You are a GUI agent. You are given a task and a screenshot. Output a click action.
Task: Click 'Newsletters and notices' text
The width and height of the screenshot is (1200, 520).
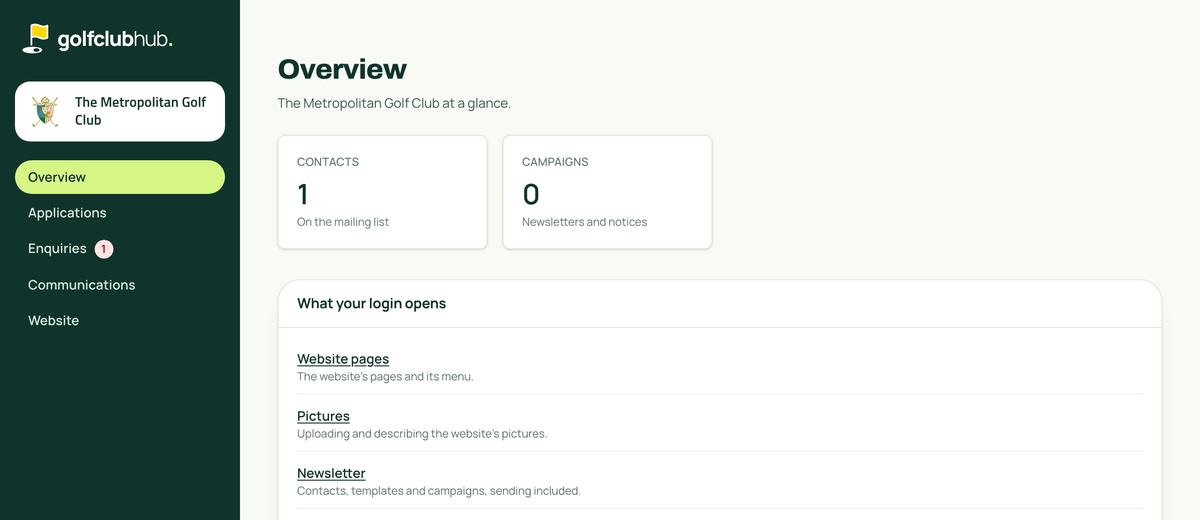point(585,222)
